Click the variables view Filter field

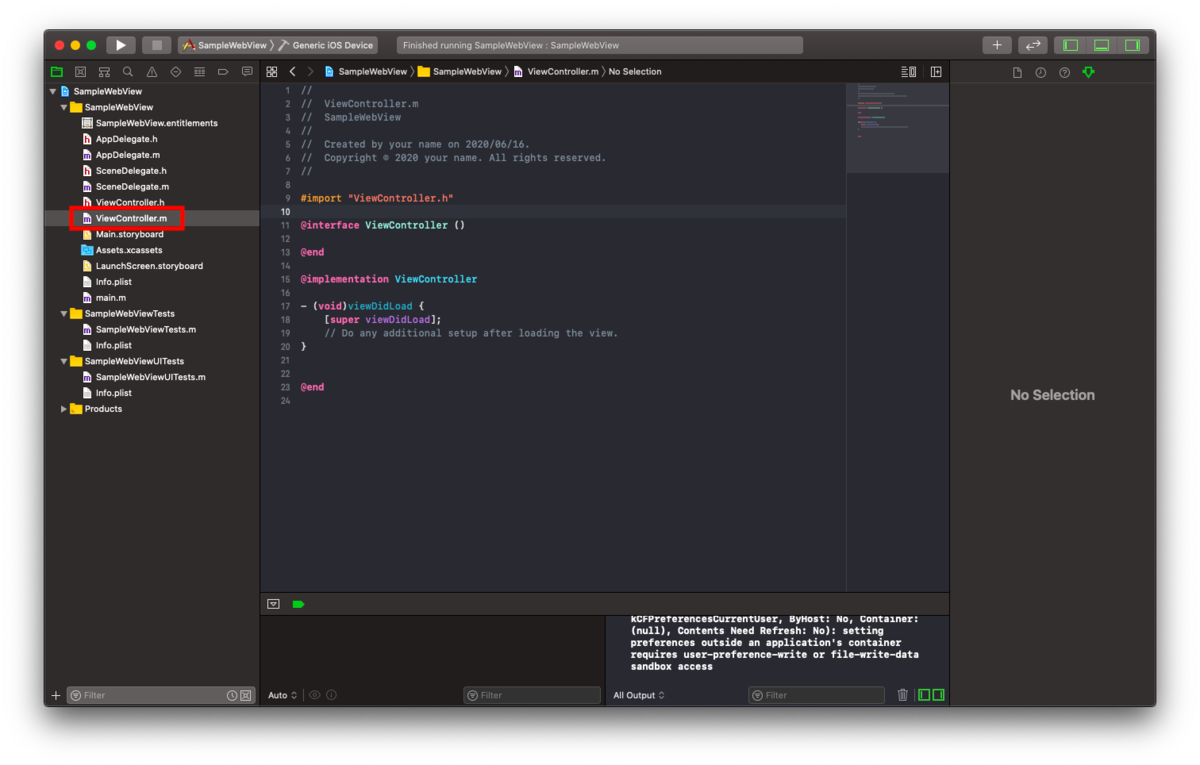[532, 695]
